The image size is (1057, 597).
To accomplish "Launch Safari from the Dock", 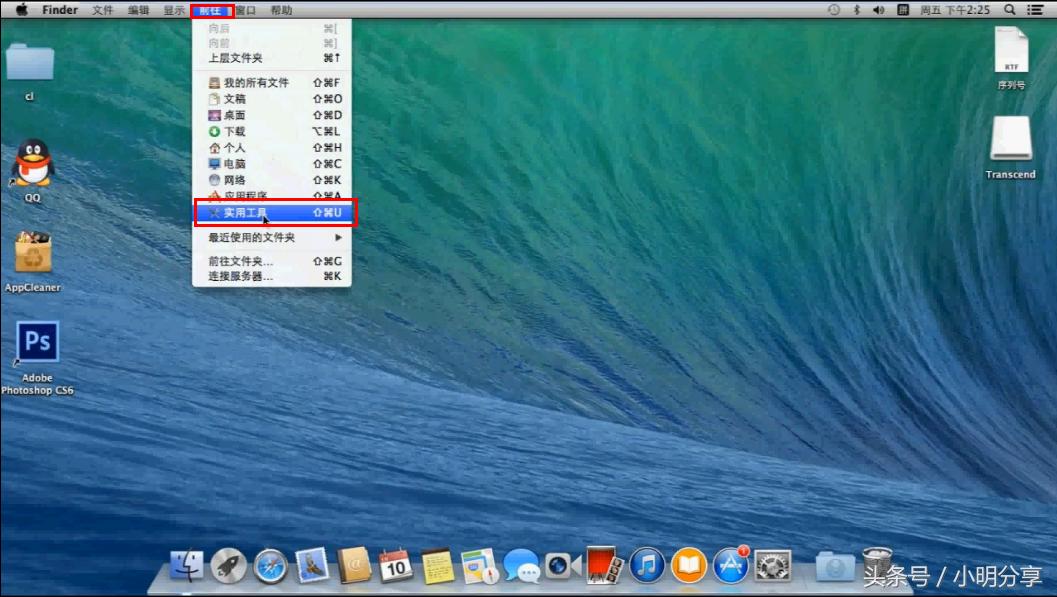I will coord(270,566).
